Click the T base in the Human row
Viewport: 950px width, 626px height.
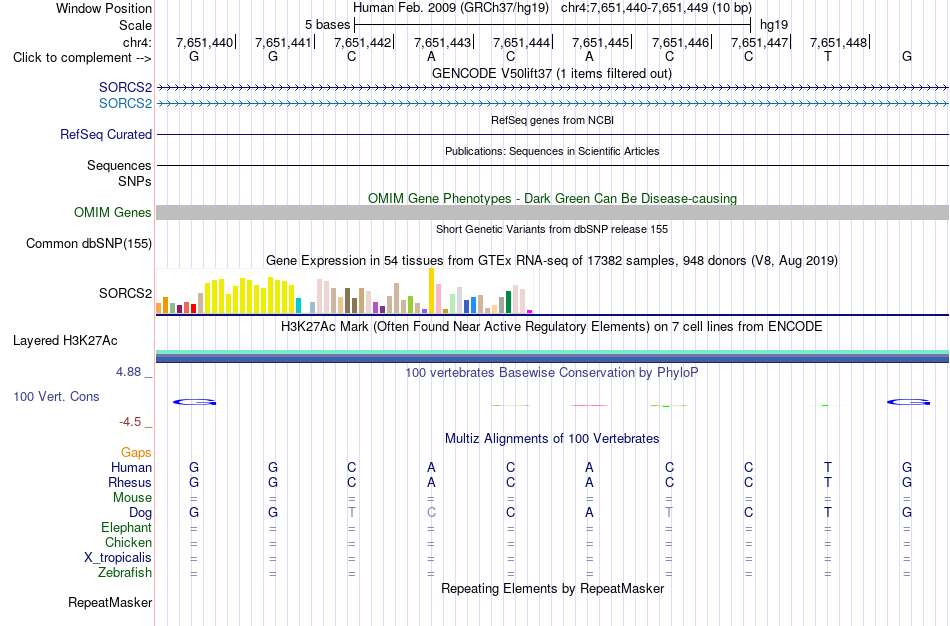828,467
